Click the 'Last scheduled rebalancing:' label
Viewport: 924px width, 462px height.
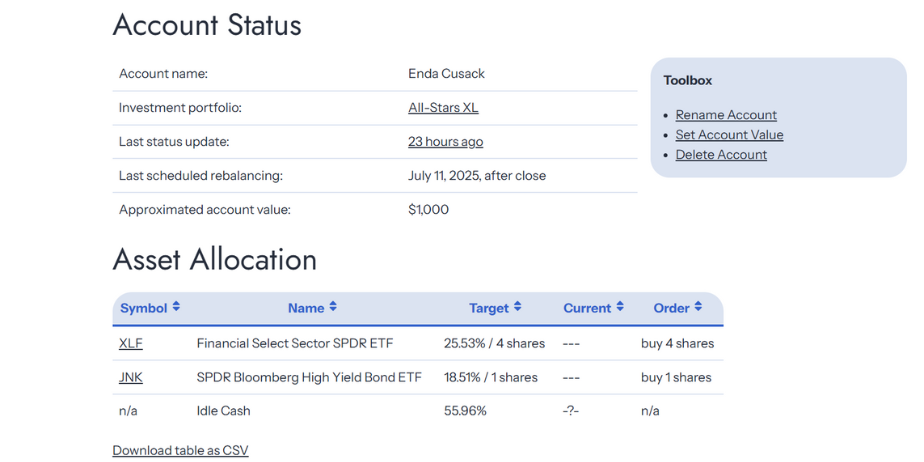tap(201, 176)
